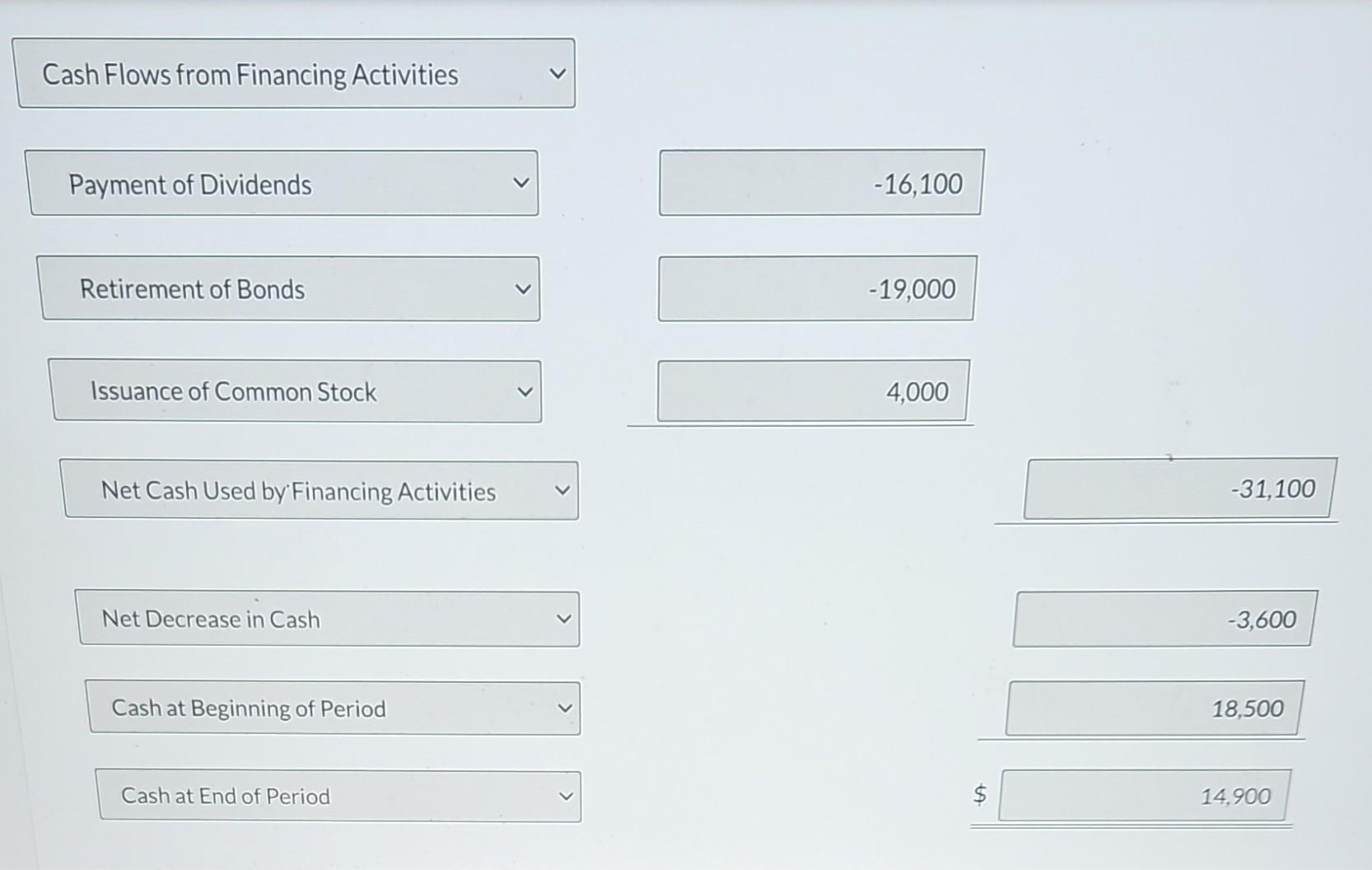The width and height of the screenshot is (1372, 870).
Task: Click the -19,000 bond retirement amount field
Action: pos(816,289)
